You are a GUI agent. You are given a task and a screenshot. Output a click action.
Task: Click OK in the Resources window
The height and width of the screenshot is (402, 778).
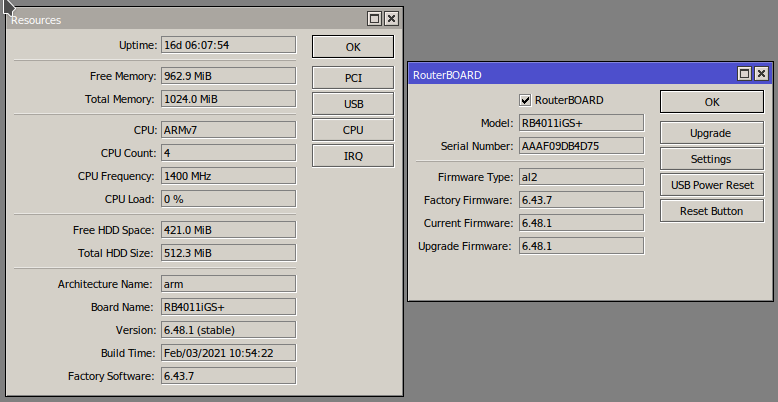click(353, 47)
